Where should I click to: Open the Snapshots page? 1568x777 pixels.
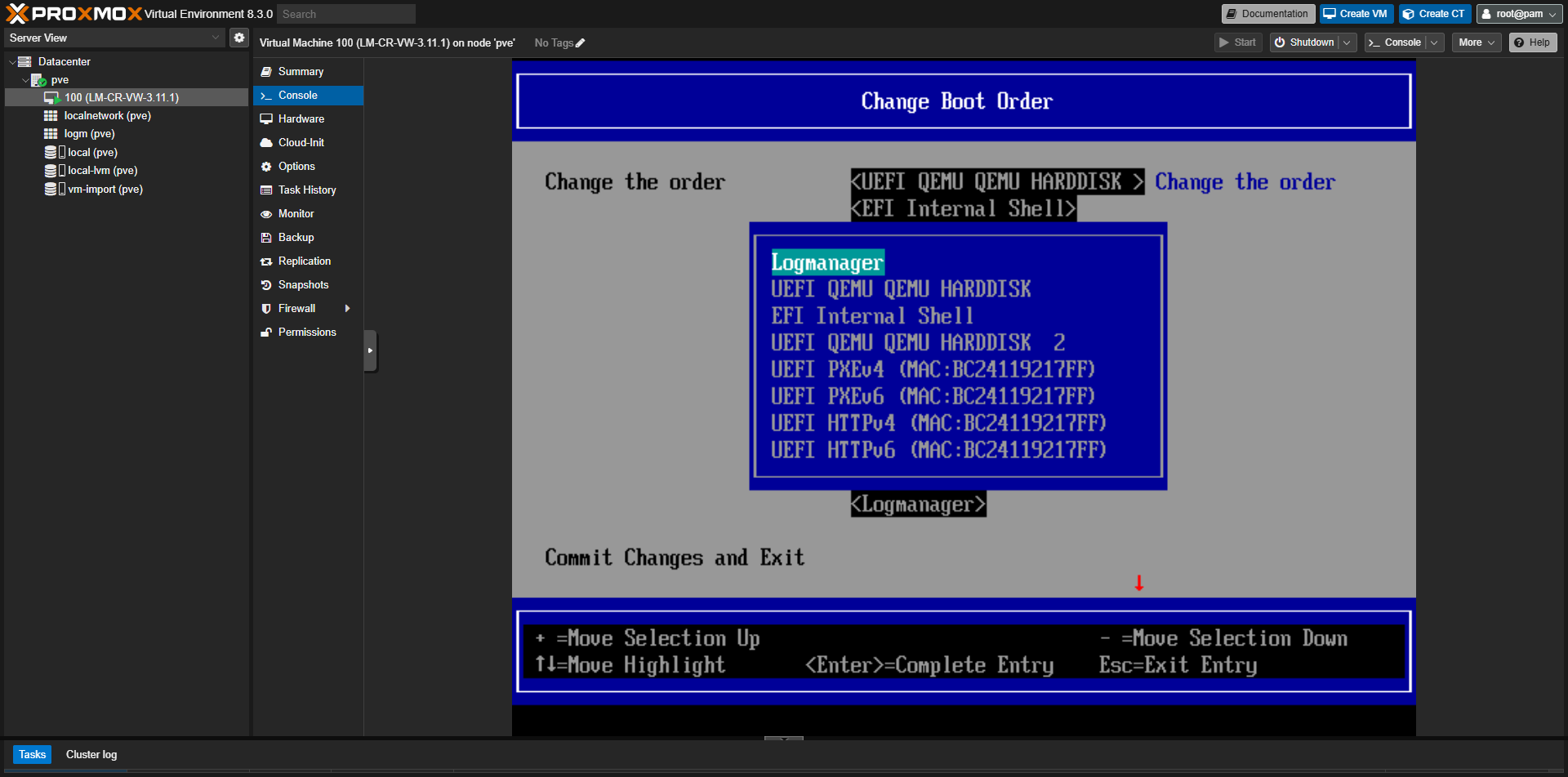(x=303, y=285)
